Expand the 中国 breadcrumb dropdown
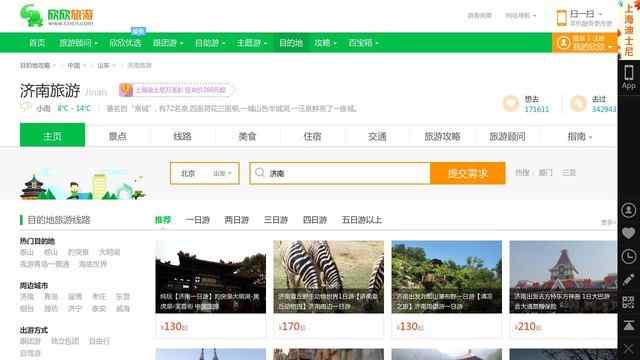Screen dimensions: 640x360 tap(76, 65)
